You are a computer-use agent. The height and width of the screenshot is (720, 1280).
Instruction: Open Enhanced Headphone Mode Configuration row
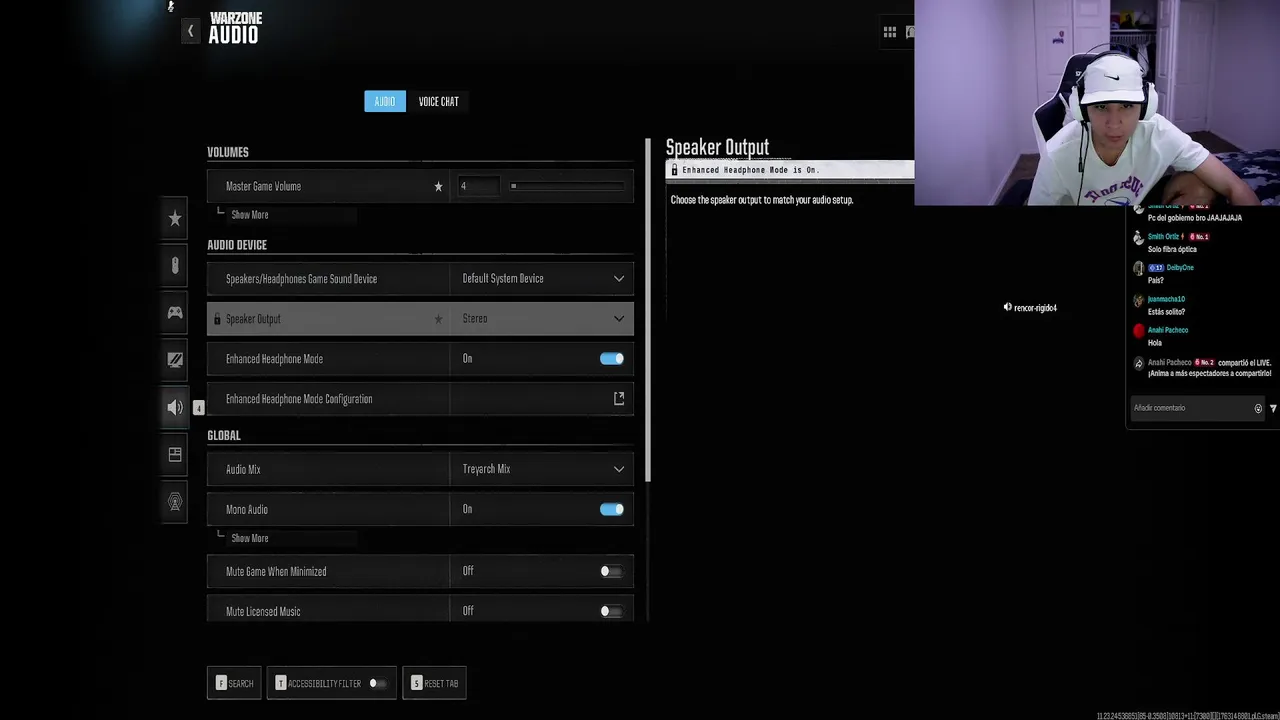click(420, 399)
